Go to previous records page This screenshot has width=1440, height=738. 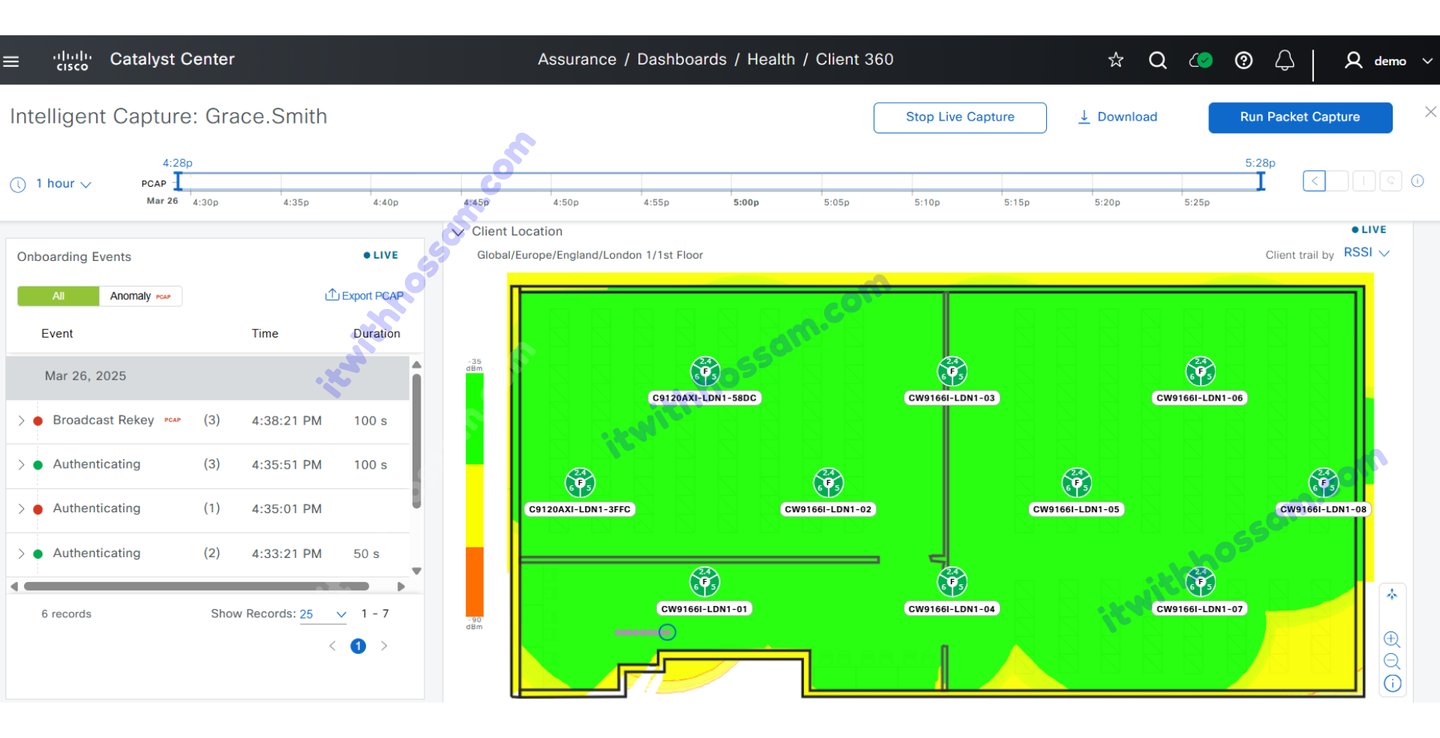[333, 646]
